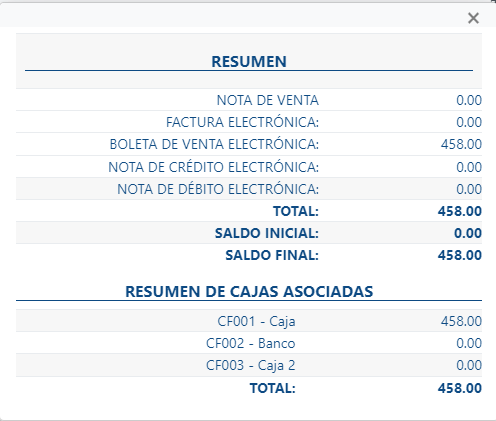Select BOLETA DE VENTA ELECTRÓNICA label
Viewport: 496px width, 421px height.
point(214,144)
